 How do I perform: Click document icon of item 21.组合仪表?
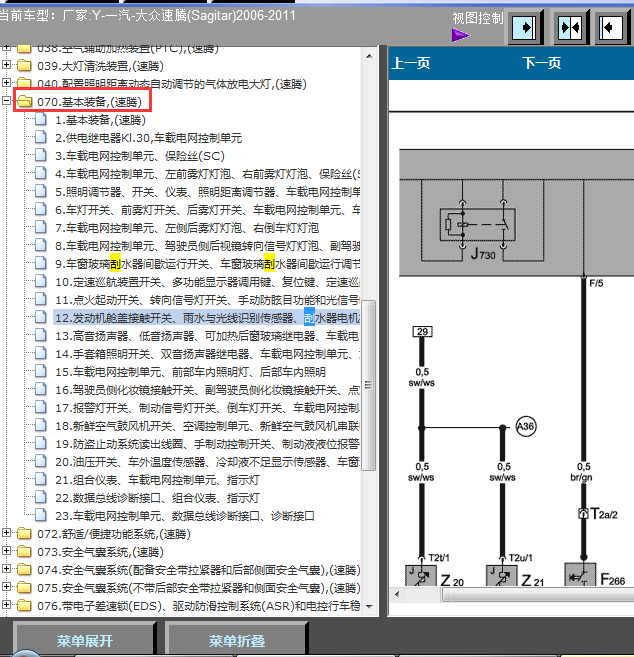(41, 480)
